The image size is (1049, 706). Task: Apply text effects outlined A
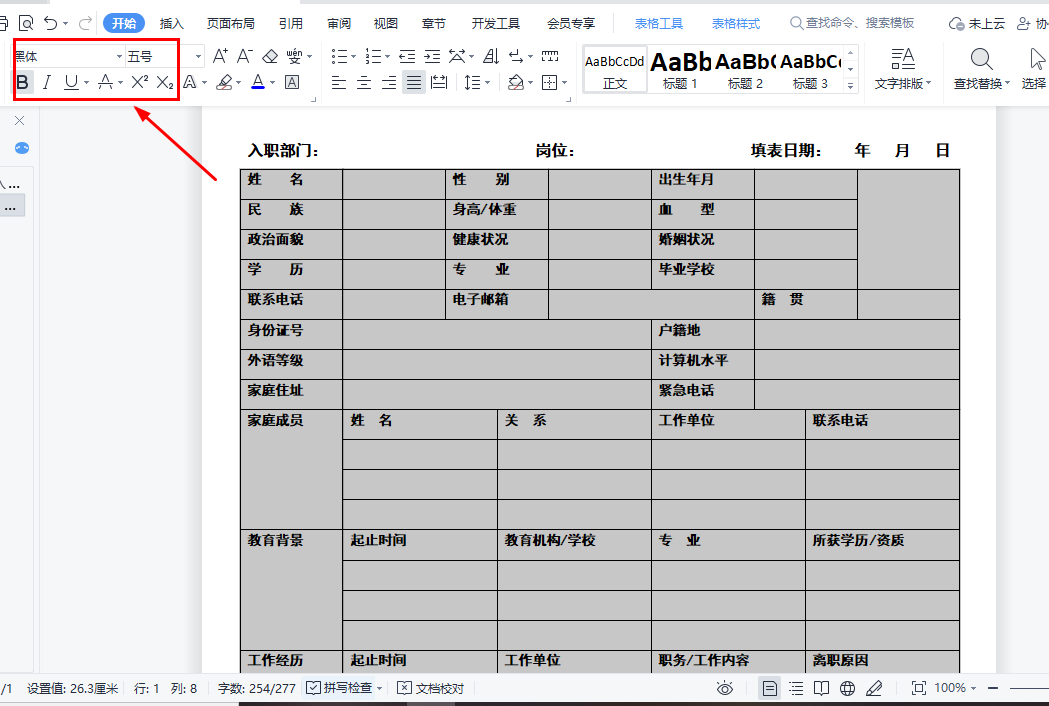coord(190,82)
